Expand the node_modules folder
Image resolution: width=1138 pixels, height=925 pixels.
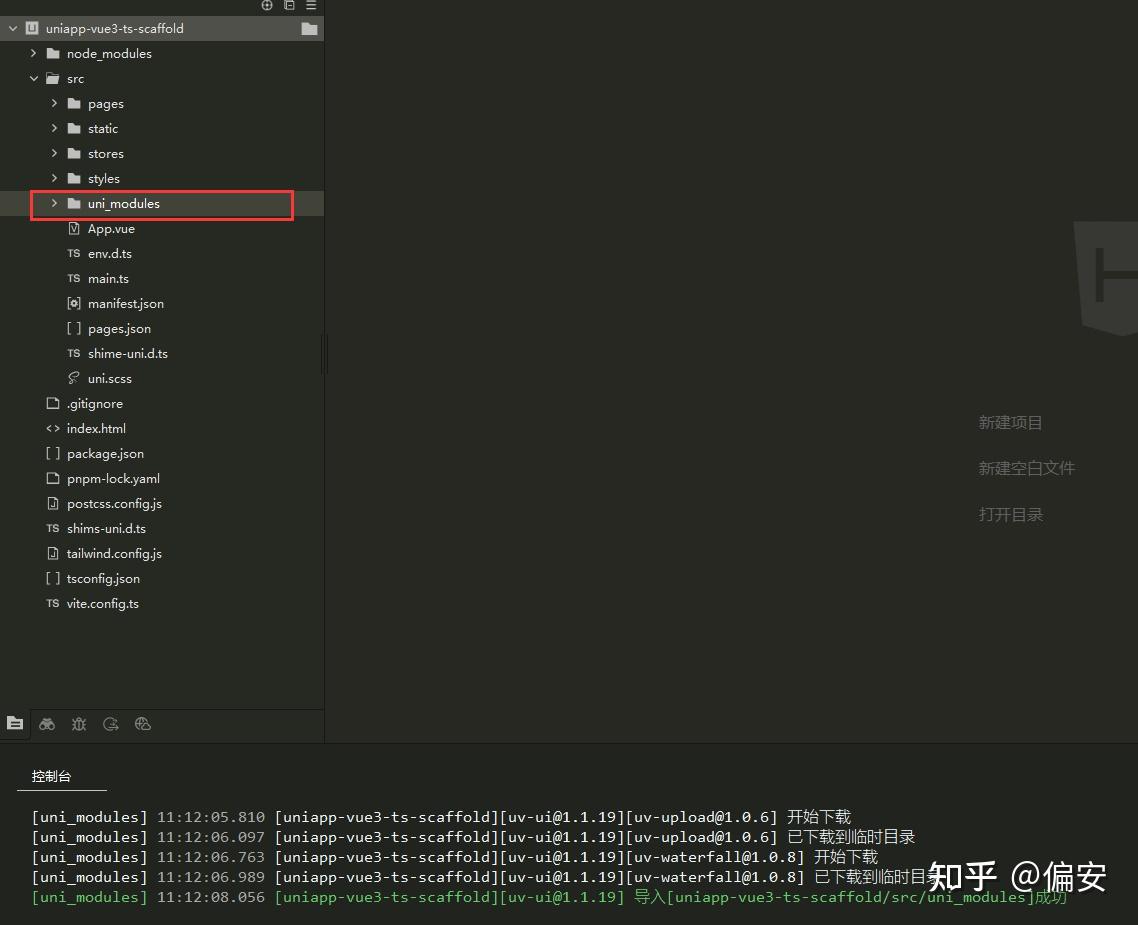(x=33, y=53)
